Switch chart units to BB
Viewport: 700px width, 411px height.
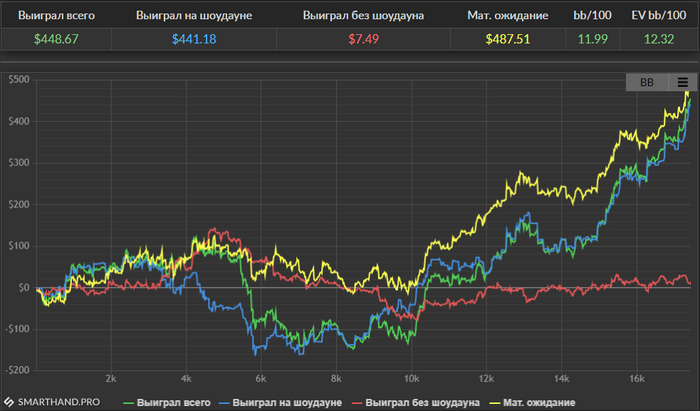647,82
